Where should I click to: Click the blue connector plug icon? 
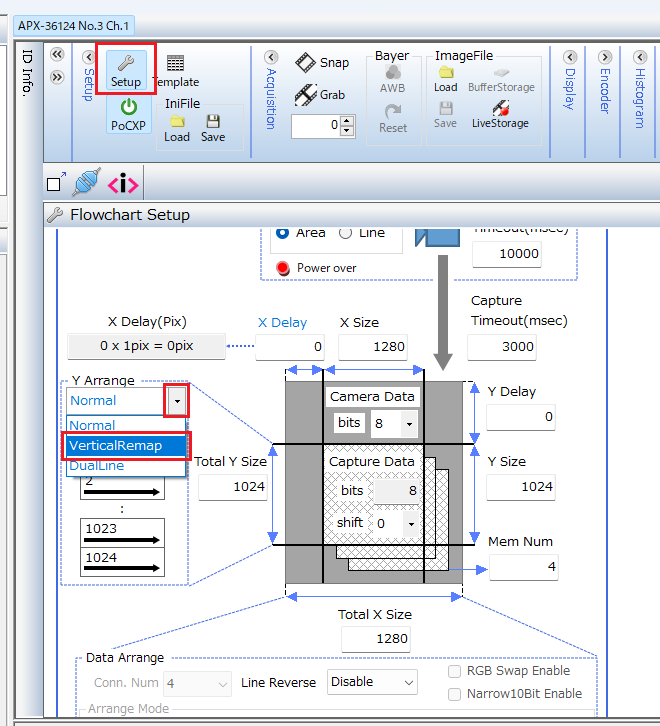[x=86, y=182]
